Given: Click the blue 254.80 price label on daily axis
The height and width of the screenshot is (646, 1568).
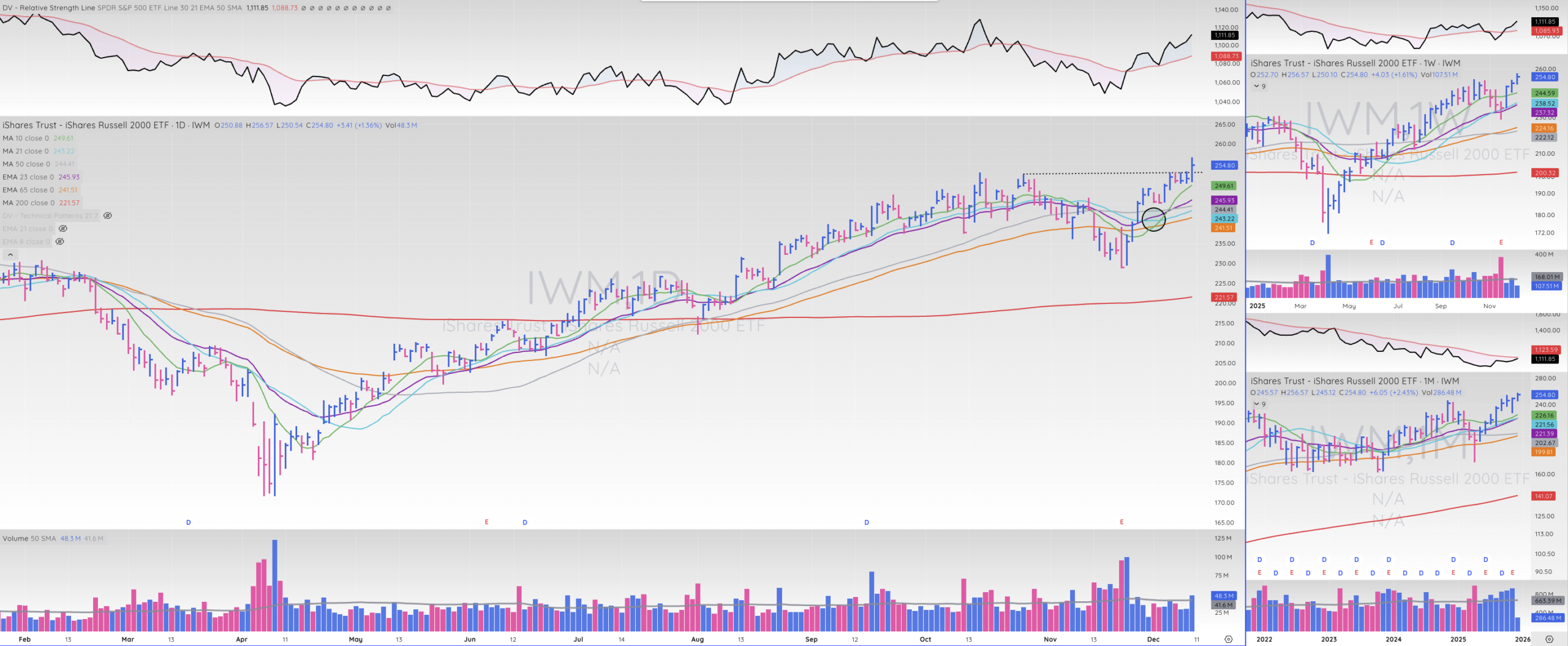Looking at the screenshot, I should click(1224, 165).
